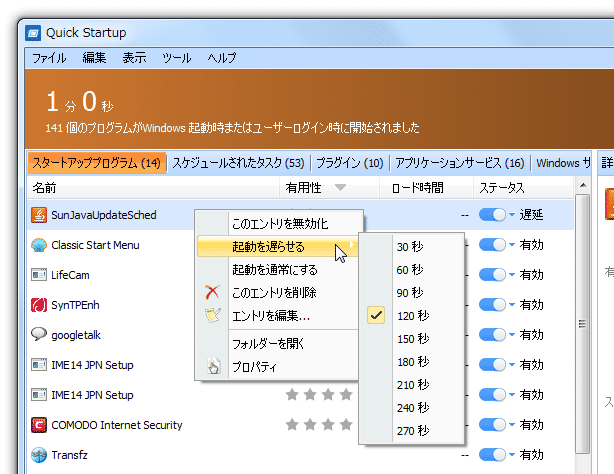The image size is (614, 474).
Task: Open the 表示 menu
Action: 134,58
